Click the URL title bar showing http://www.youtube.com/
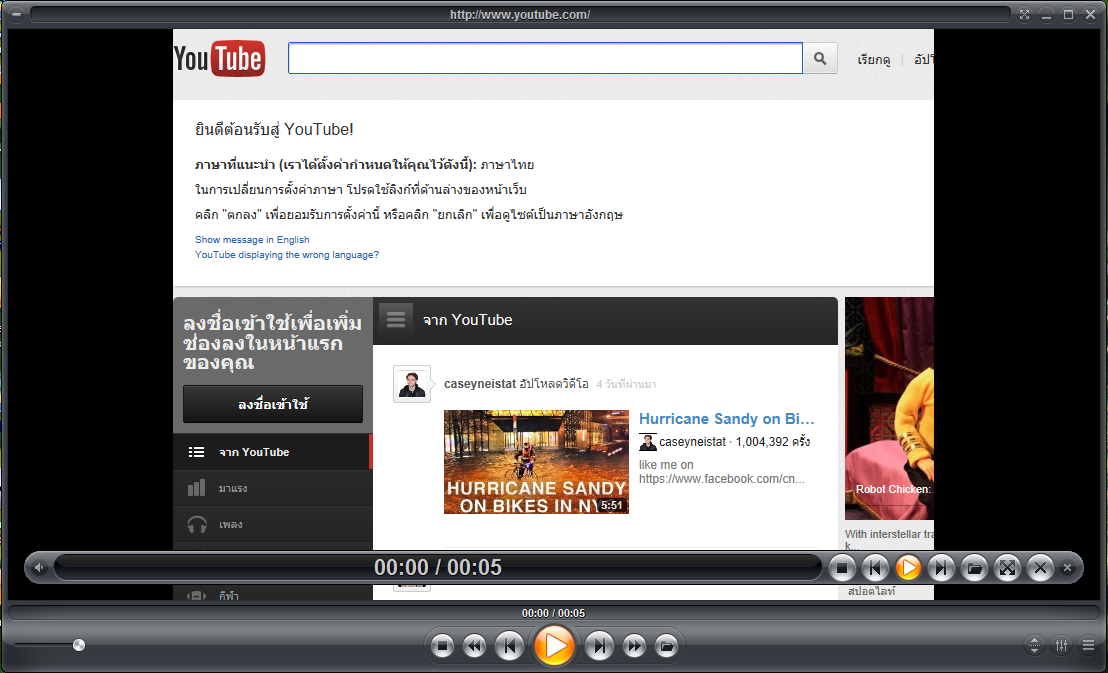Image resolution: width=1108 pixels, height=673 pixels. point(520,14)
